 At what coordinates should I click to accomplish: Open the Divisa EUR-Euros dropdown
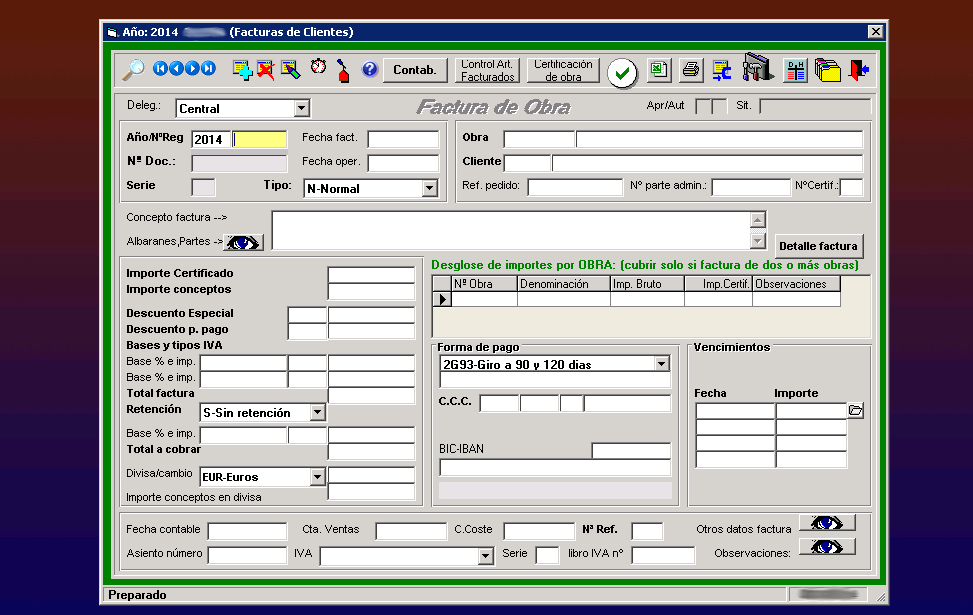point(317,477)
